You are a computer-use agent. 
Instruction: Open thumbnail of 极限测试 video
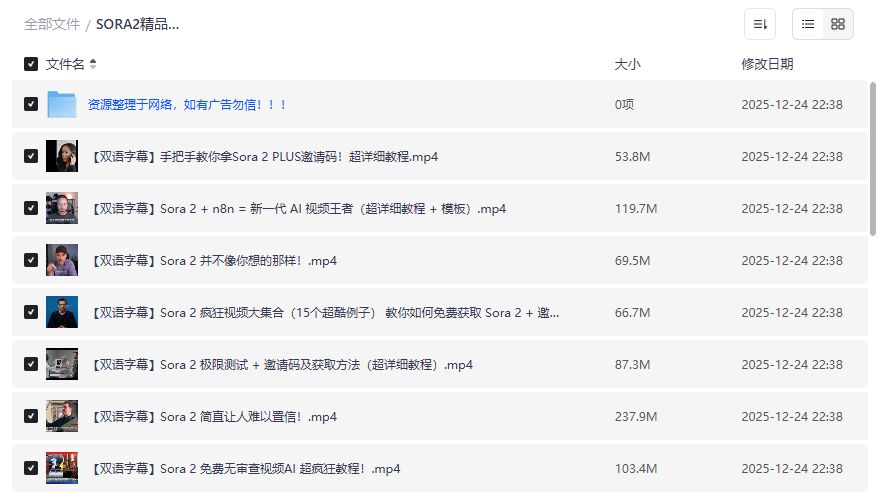[x=62, y=365]
